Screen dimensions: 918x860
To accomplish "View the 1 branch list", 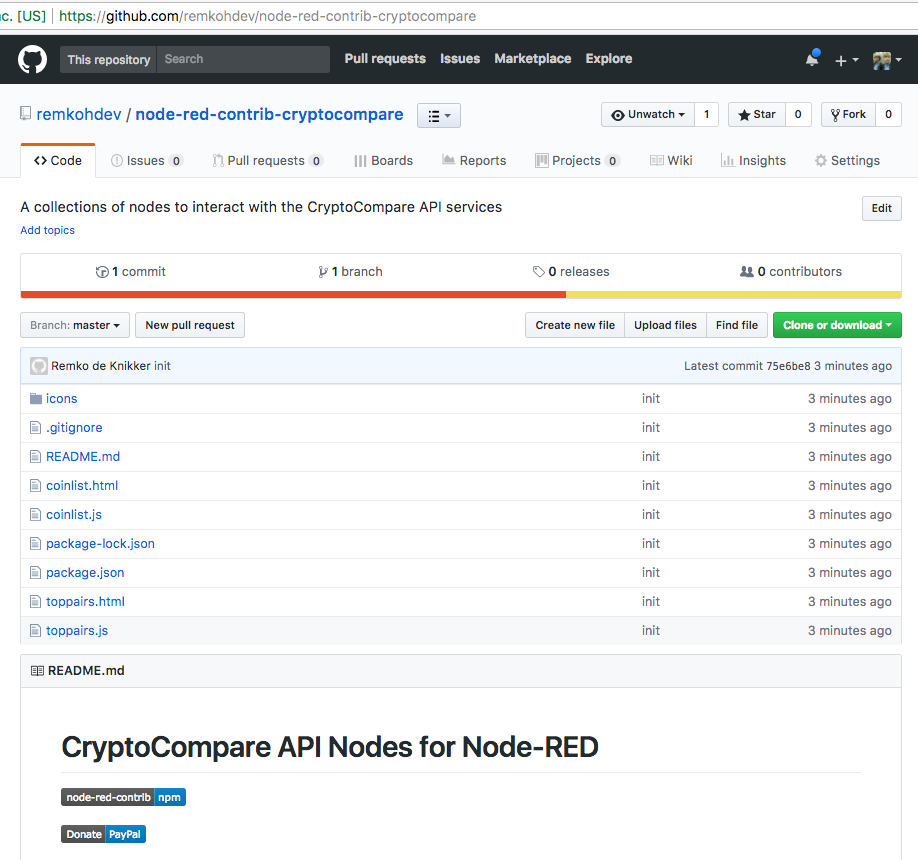I will [x=350, y=272].
